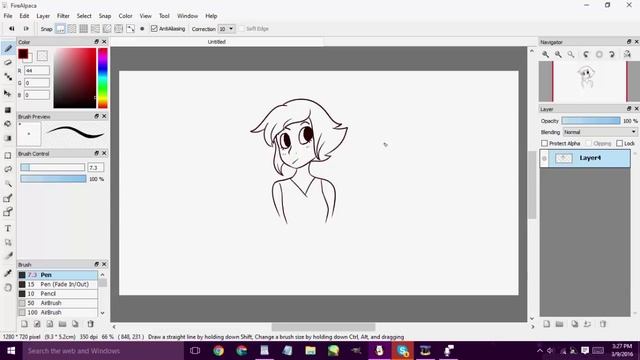Click the layer Opacity slider

pos(591,121)
